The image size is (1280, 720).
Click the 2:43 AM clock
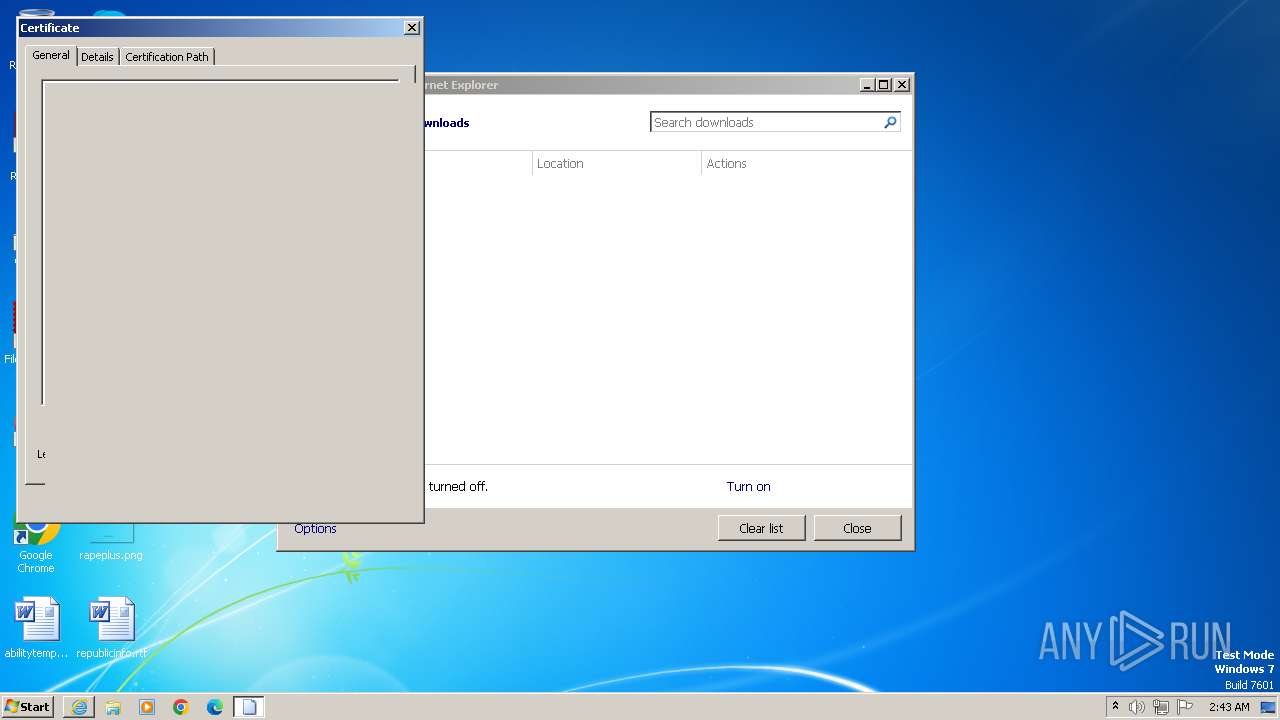pos(1229,707)
